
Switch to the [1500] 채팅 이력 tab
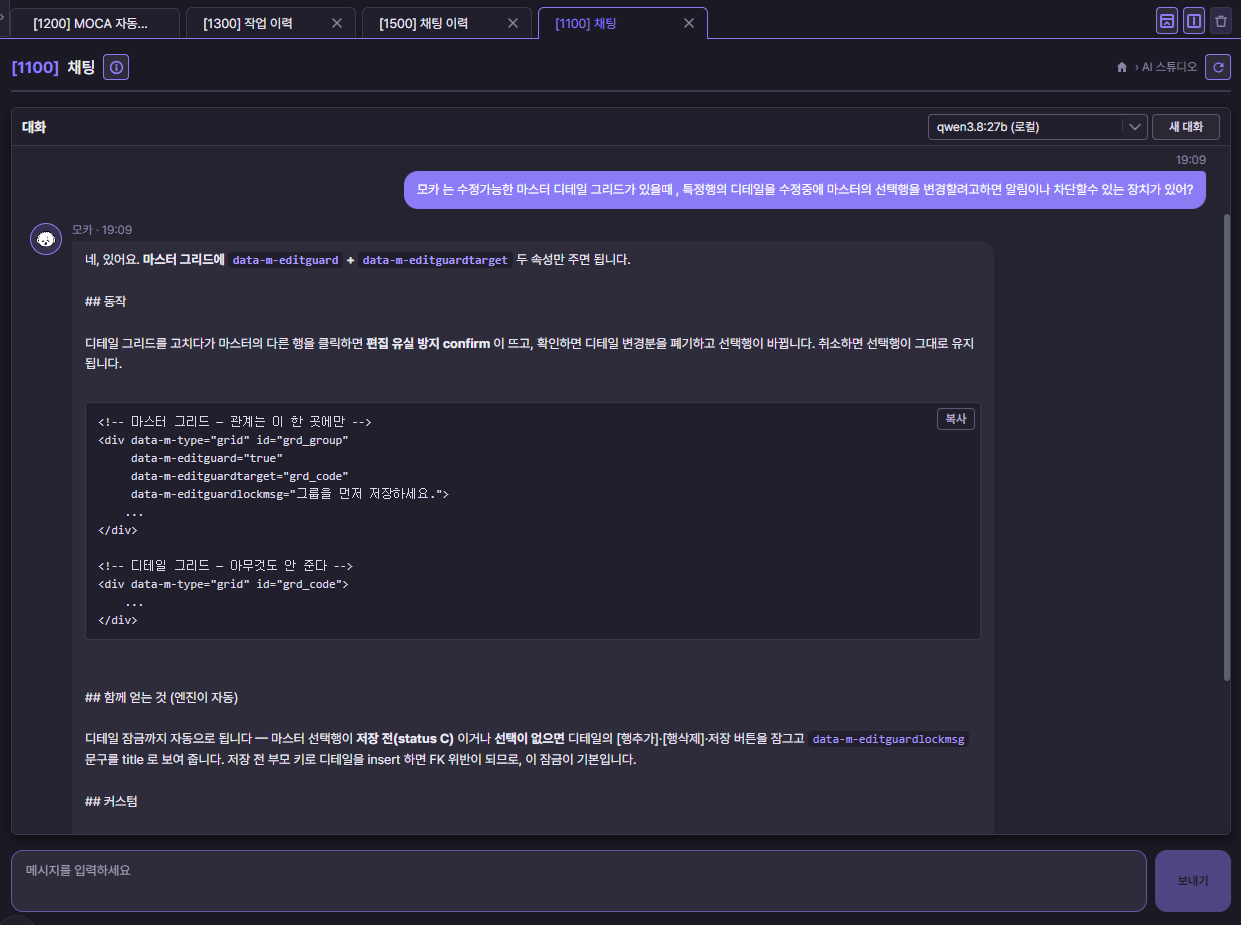447,23
